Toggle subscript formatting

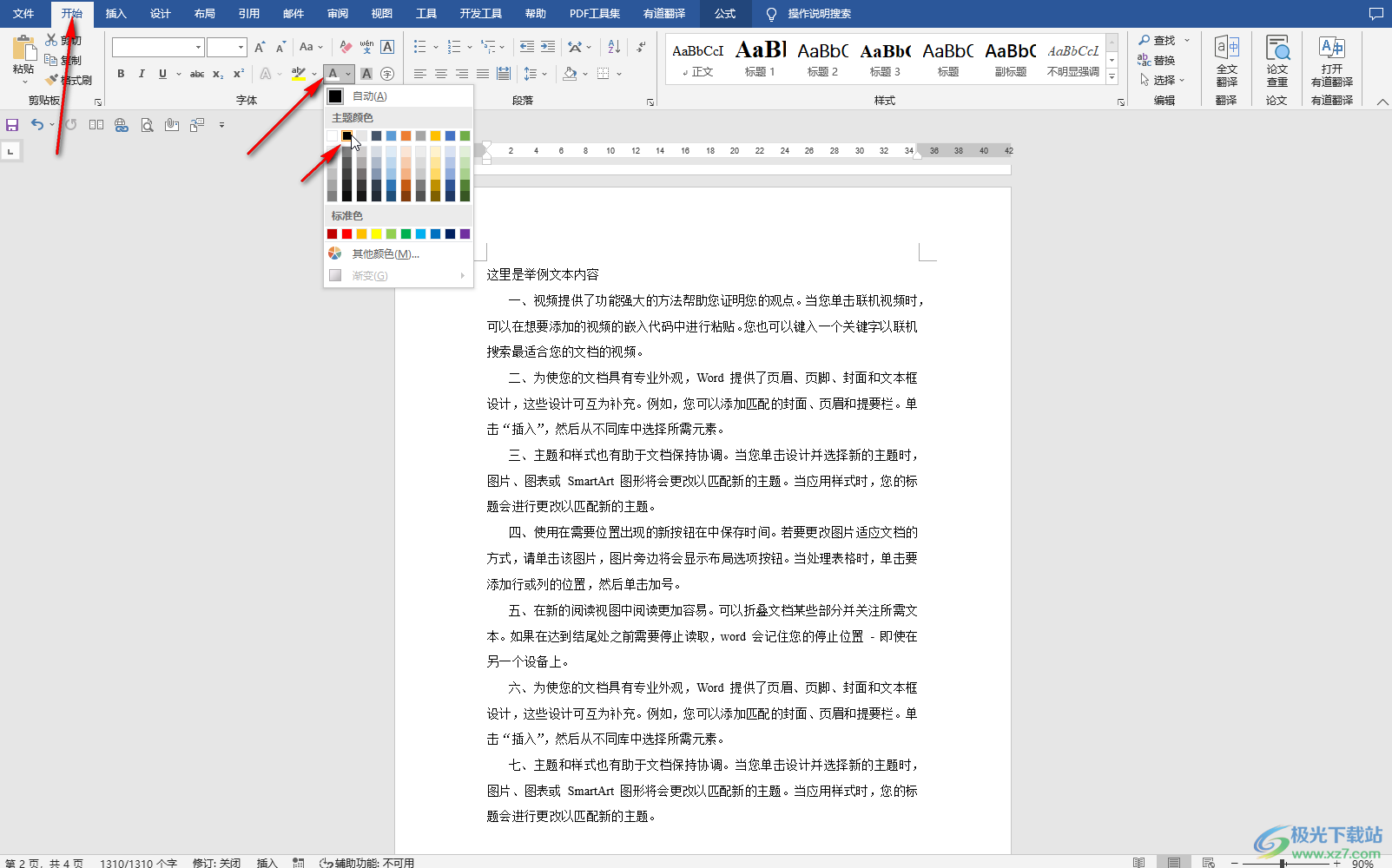(x=218, y=74)
